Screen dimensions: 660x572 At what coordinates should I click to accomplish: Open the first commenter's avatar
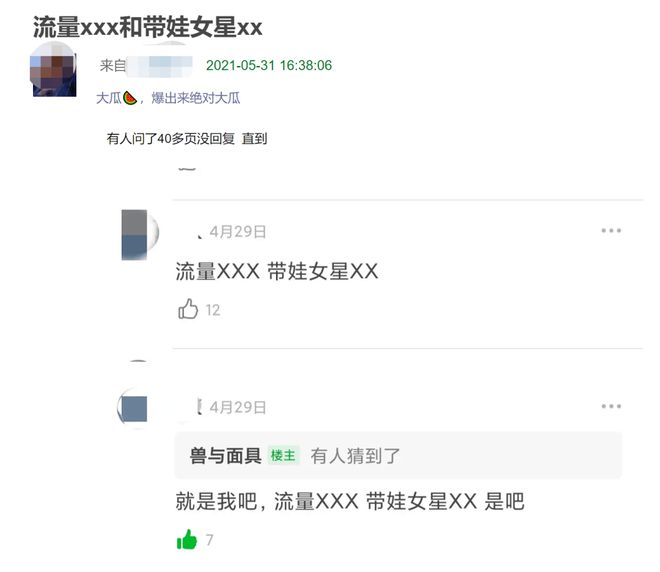pyautogui.click(x=139, y=234)
